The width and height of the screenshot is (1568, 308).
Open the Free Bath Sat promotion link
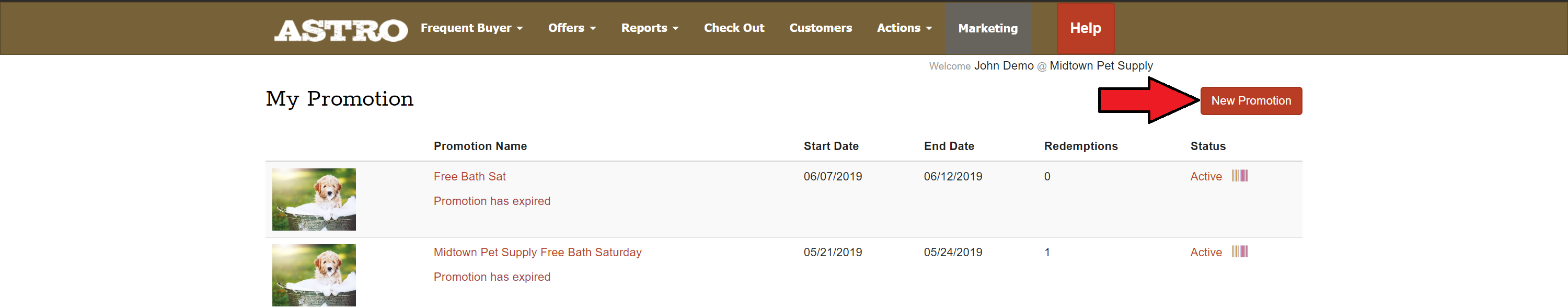click(469, 177)
